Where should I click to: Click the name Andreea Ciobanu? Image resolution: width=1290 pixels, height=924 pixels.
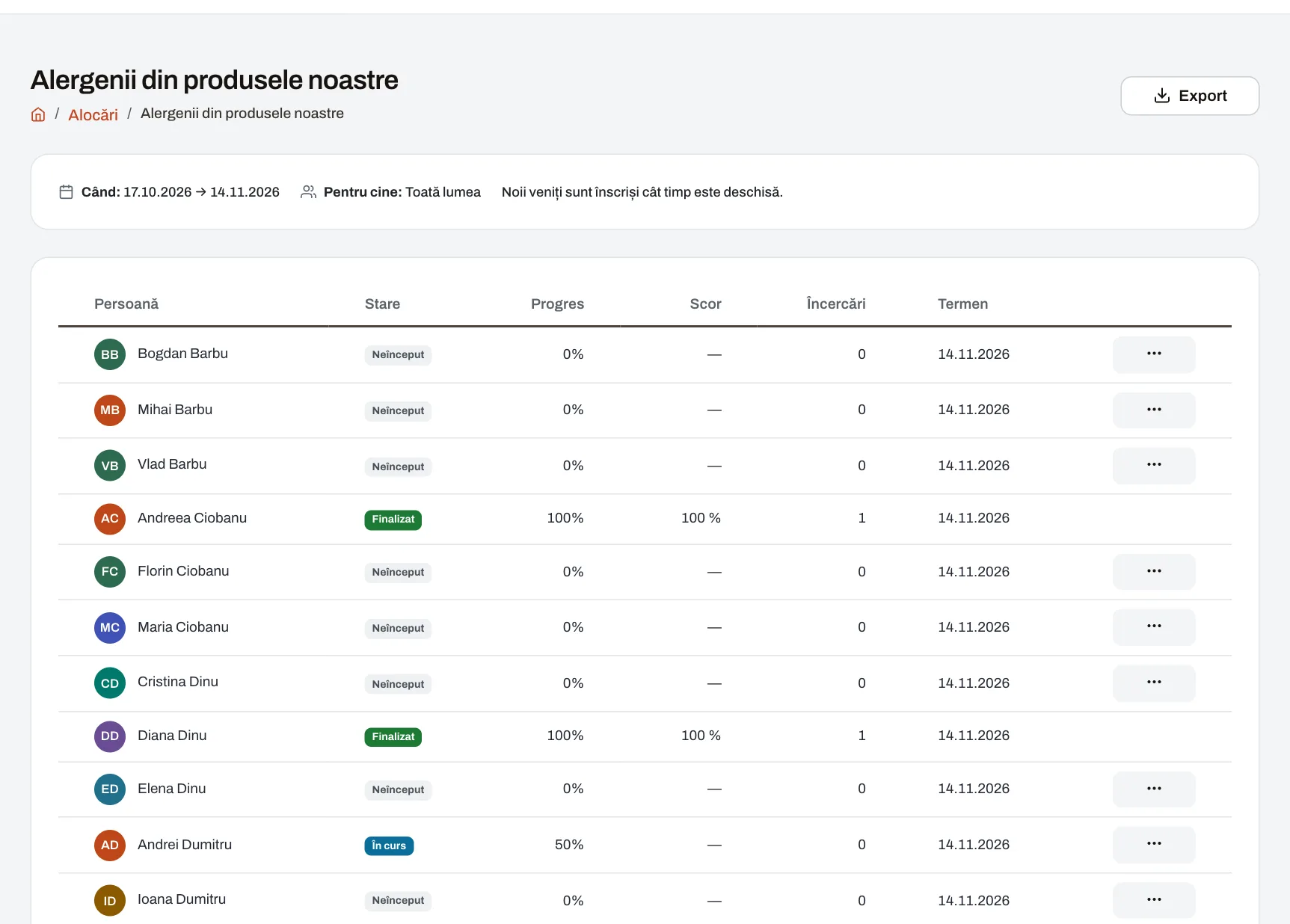click(x=192, y=518)
